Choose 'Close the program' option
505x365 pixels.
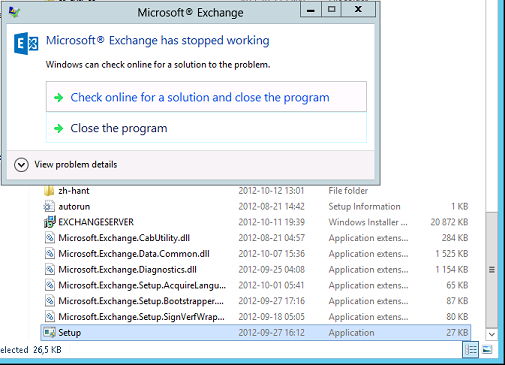(206, 128)
